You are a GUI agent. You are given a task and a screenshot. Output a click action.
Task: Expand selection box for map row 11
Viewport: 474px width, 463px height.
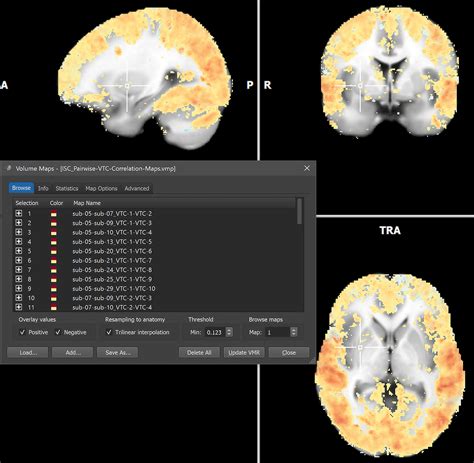click(19, 307)
